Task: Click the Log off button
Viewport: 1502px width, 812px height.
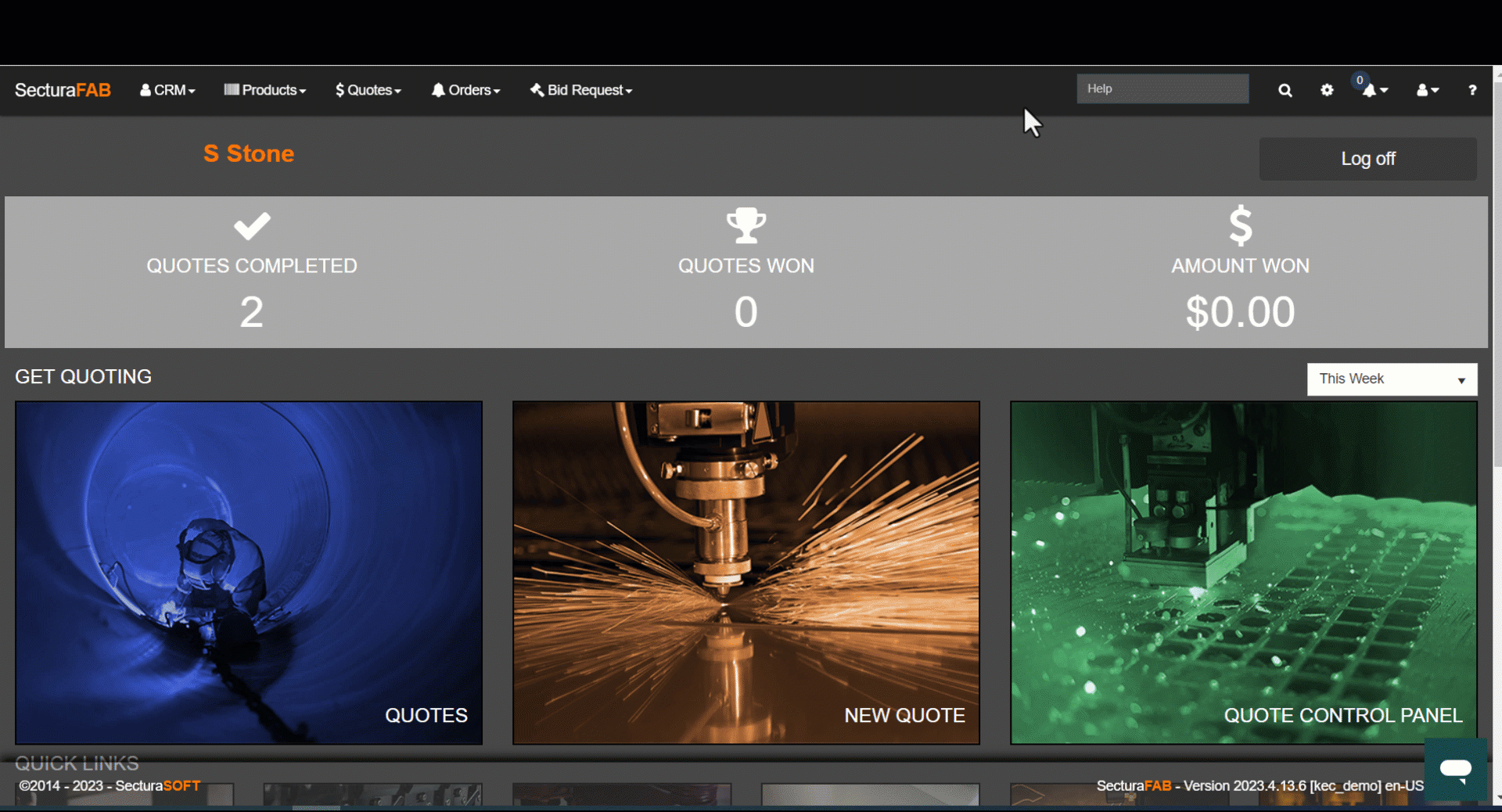Action: (1367, 159)
